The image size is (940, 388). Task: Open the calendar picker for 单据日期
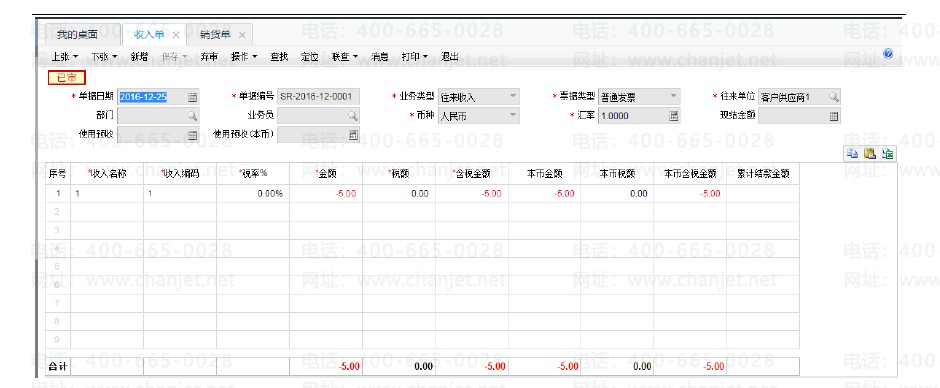point(192,97)
